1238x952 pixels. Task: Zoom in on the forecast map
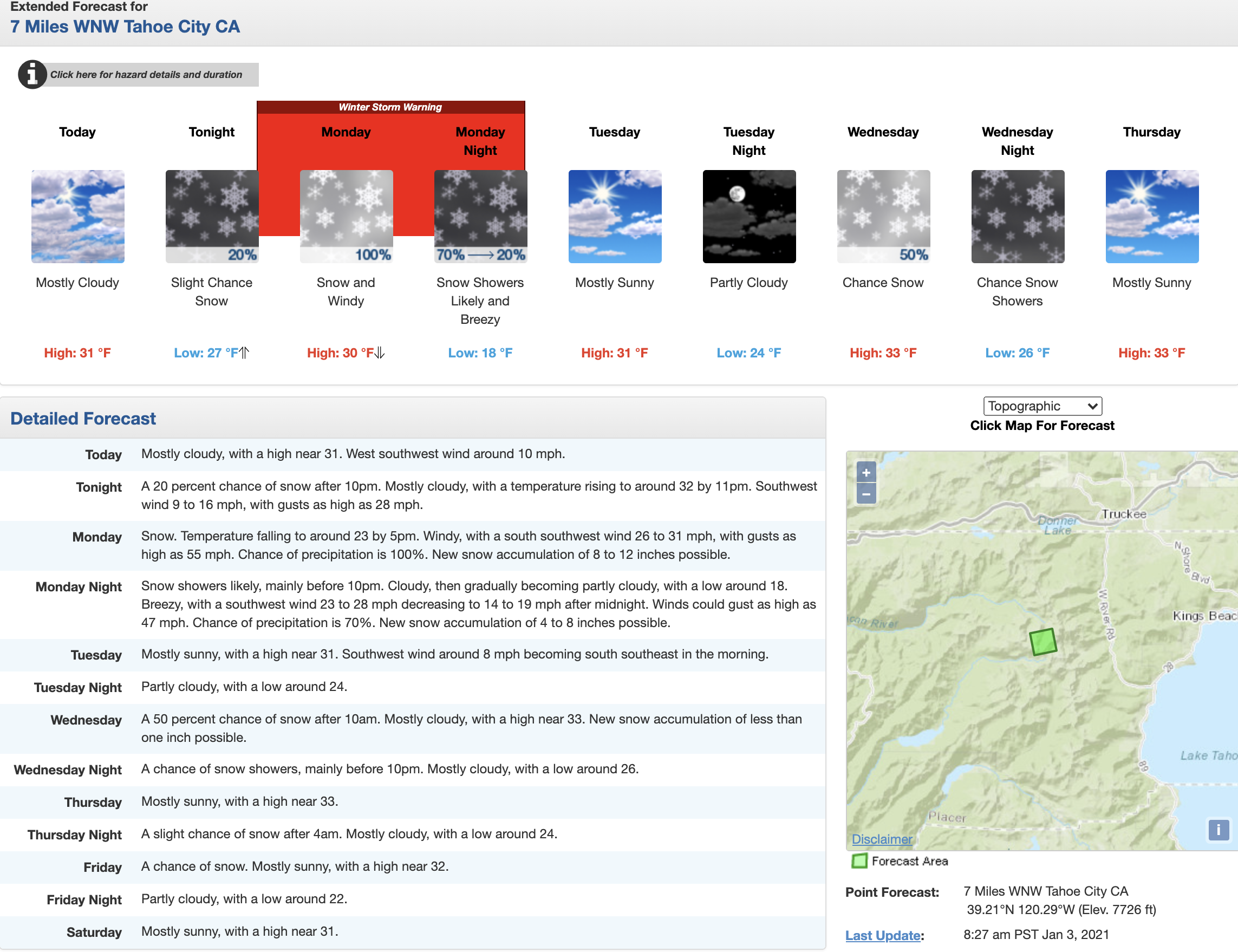(x=866, y=472)
